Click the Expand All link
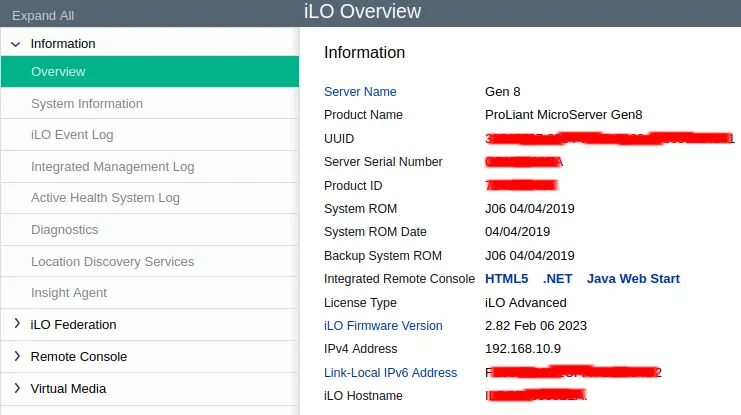Image resolution: width=741 pixels, height=415 pixels. tap(43, 16)
